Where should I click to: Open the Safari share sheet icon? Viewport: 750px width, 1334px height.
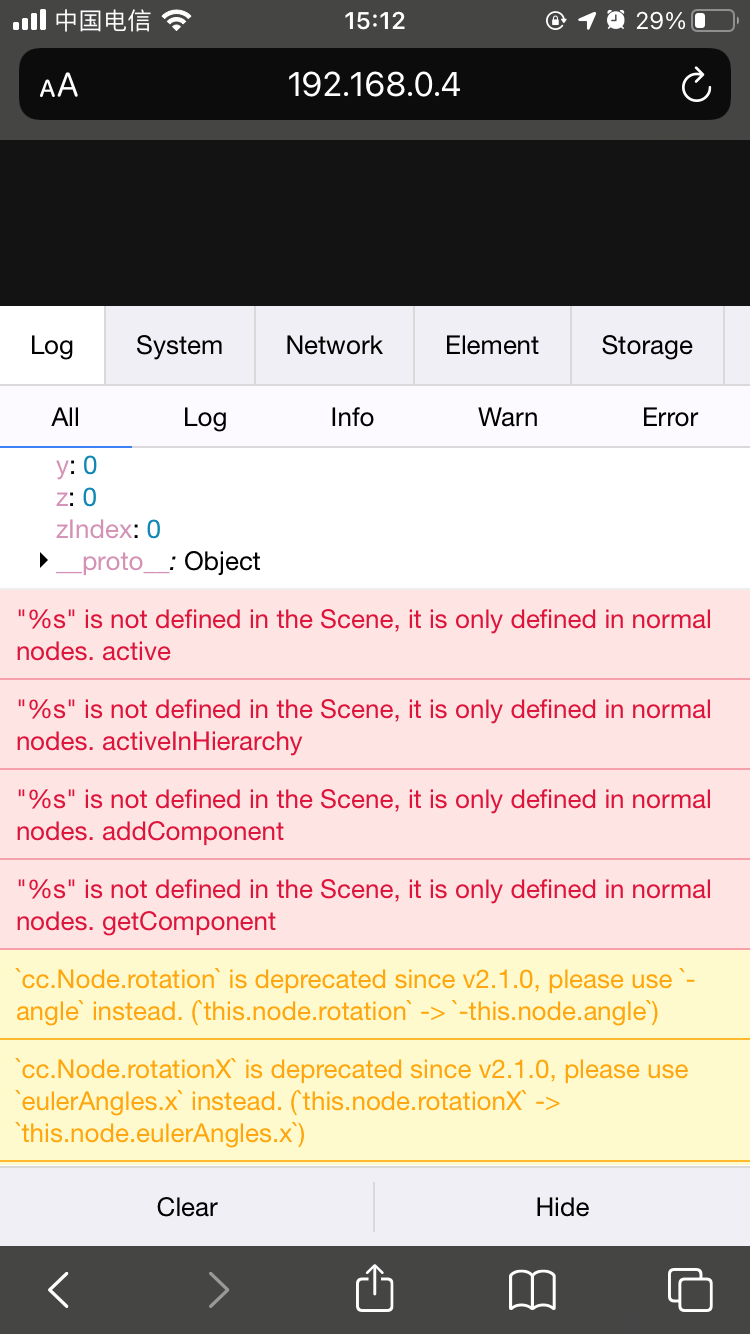point(374,1288)
